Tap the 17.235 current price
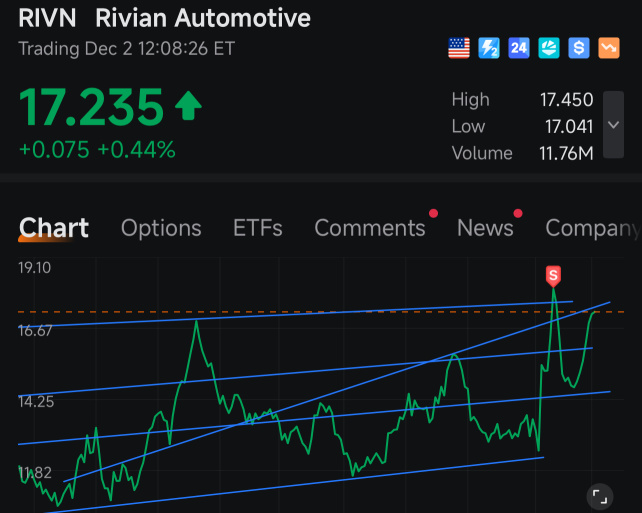642x513 pixels. [x=91, y=107]
